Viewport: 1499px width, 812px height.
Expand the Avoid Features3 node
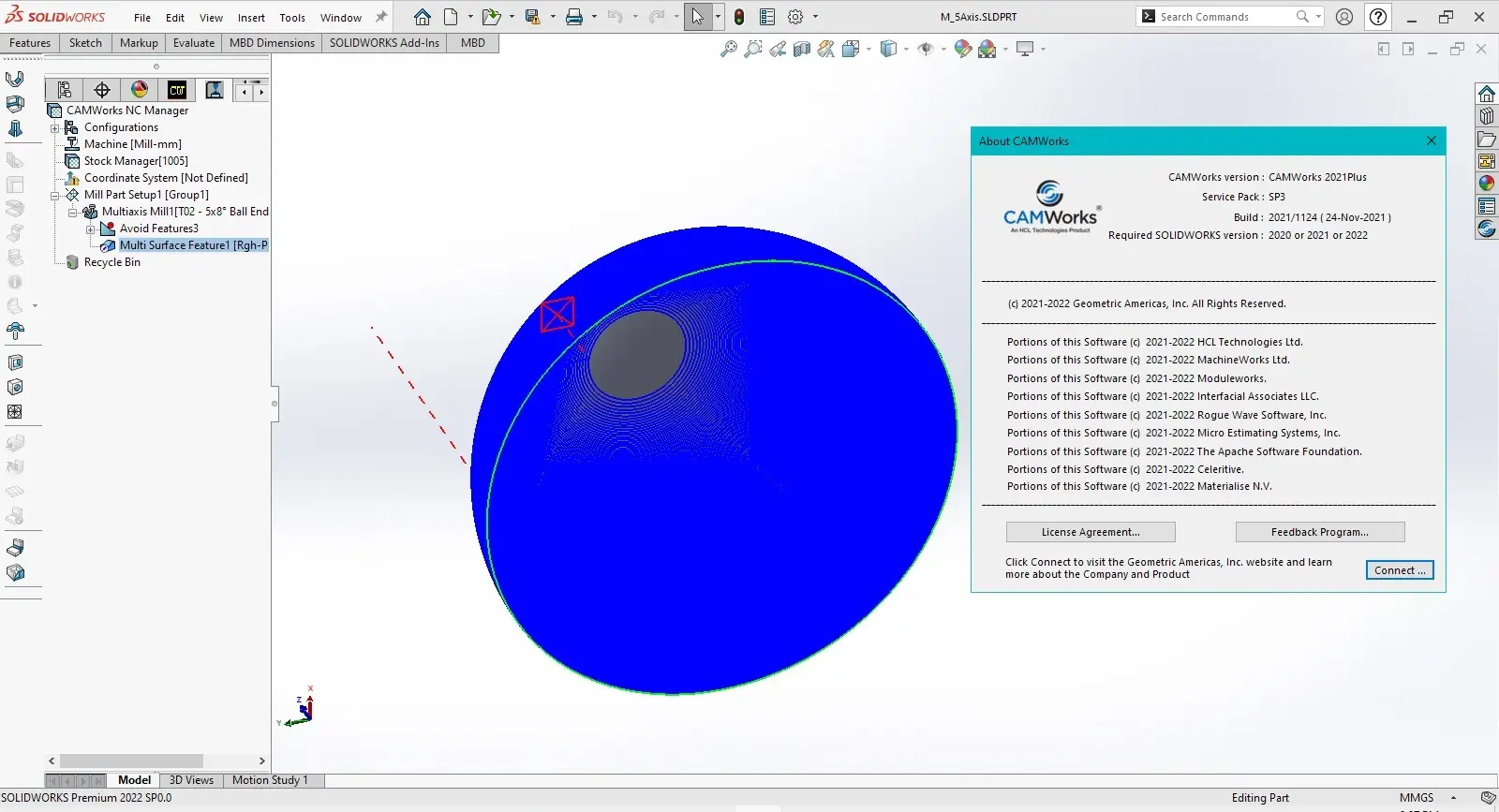(90, 229)
